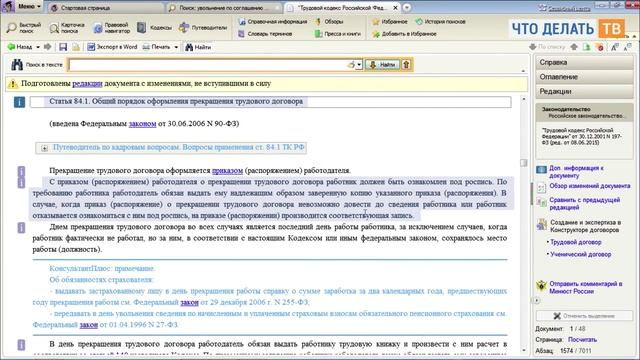Viewport: 640px width, 360px height.
Task: Open Карточка поиска search card
Action: pos(67,28)
